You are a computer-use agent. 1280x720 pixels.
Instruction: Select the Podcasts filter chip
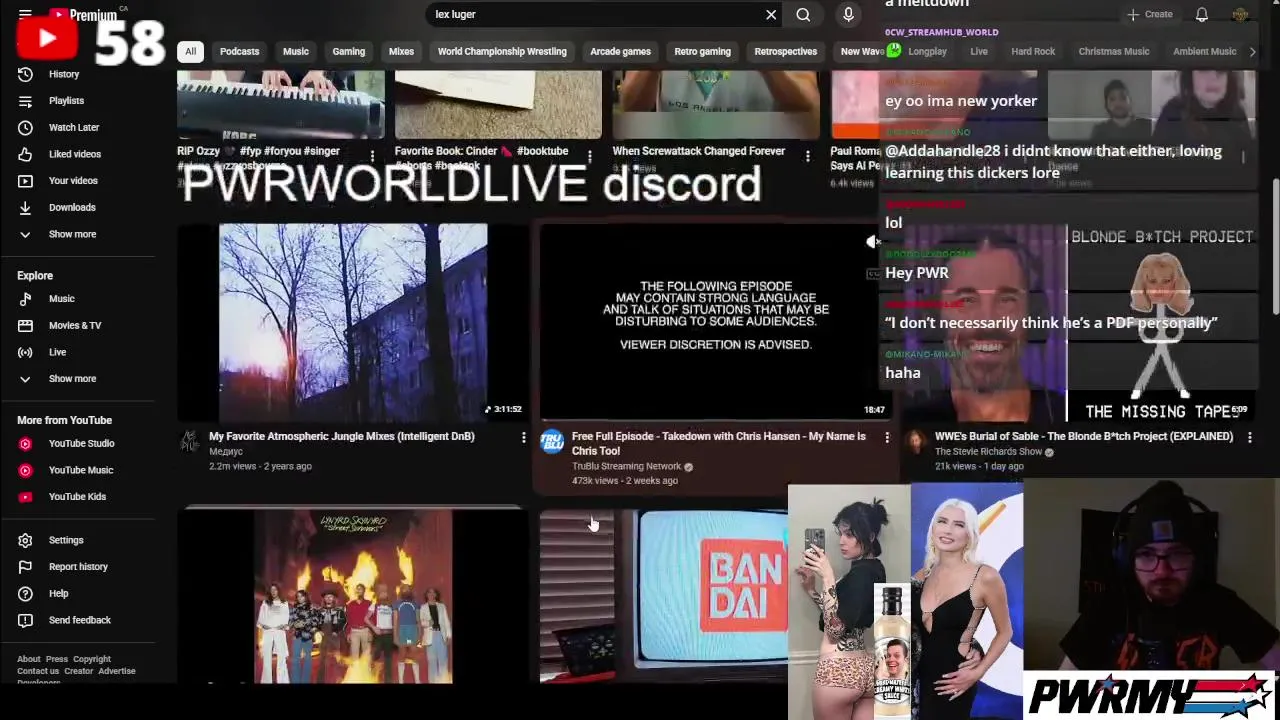(x=239, y=52)
